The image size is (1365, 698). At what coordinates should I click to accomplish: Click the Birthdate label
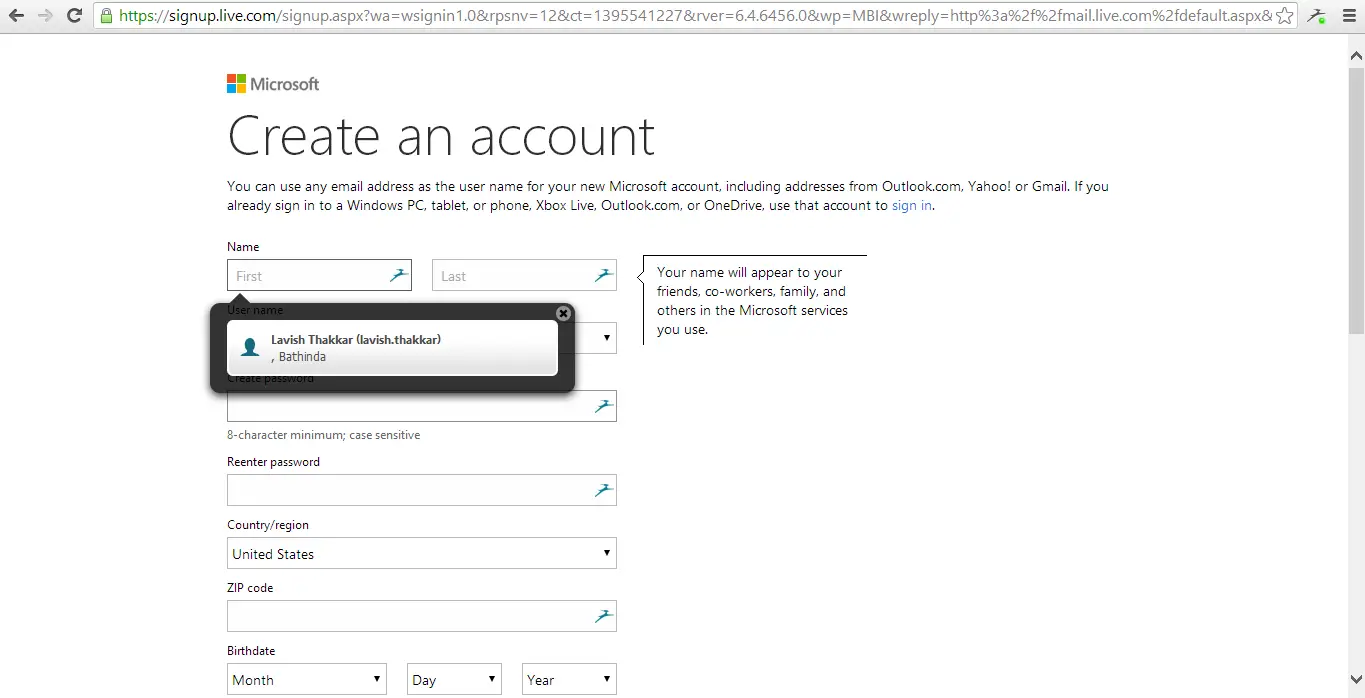[251, 651]
